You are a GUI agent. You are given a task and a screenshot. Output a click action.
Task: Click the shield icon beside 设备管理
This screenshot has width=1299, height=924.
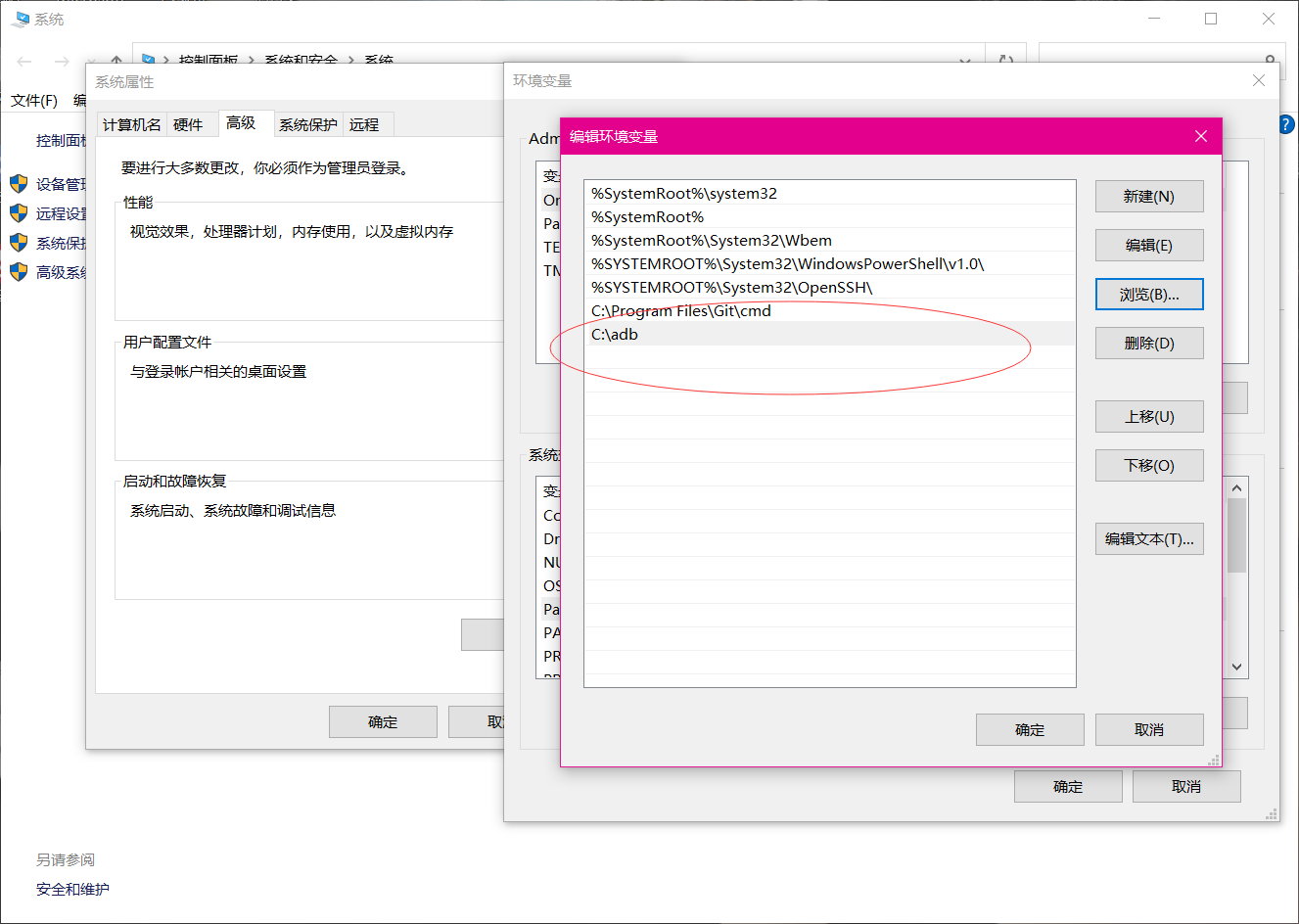[x=19, y=184]
